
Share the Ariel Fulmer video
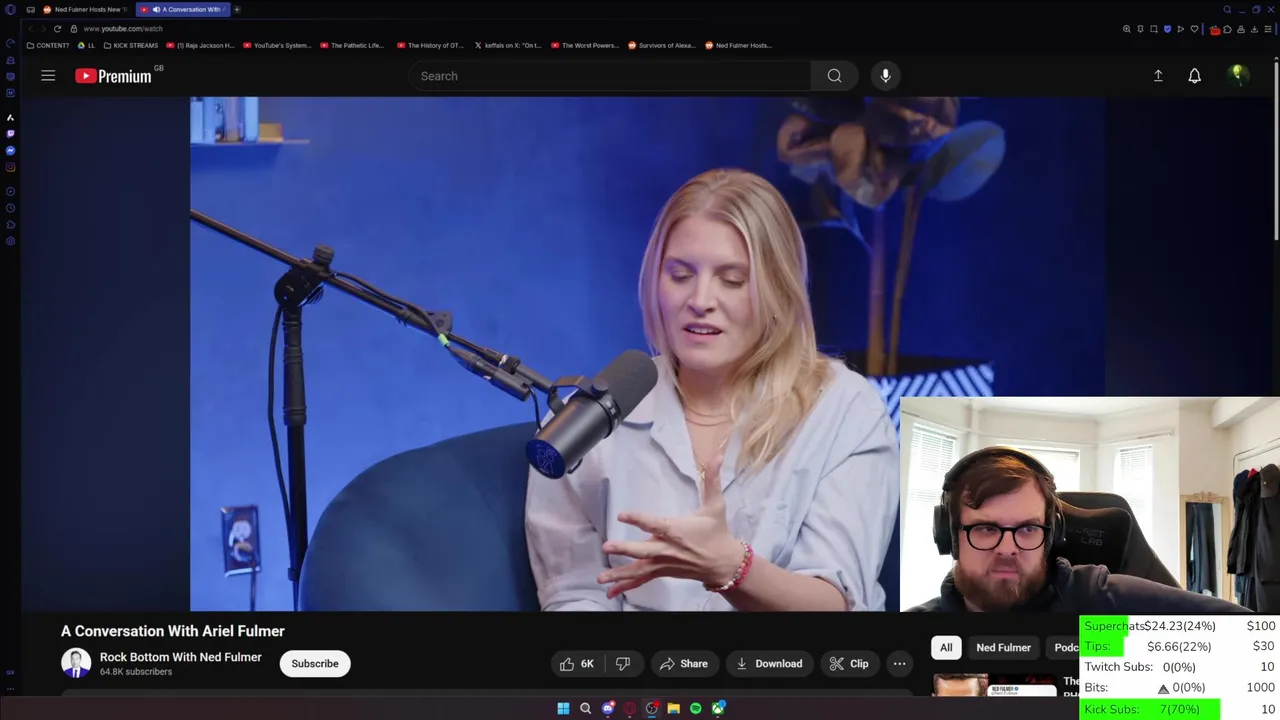coord(683,664)
